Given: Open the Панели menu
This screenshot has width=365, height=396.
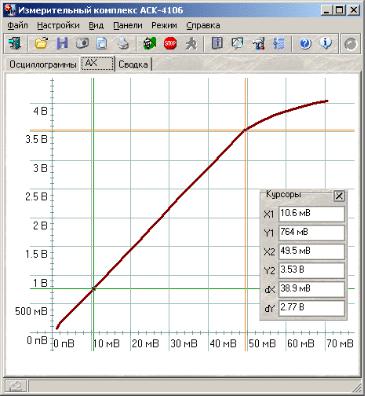Looking at the screenshot, I should pos(128,25).
